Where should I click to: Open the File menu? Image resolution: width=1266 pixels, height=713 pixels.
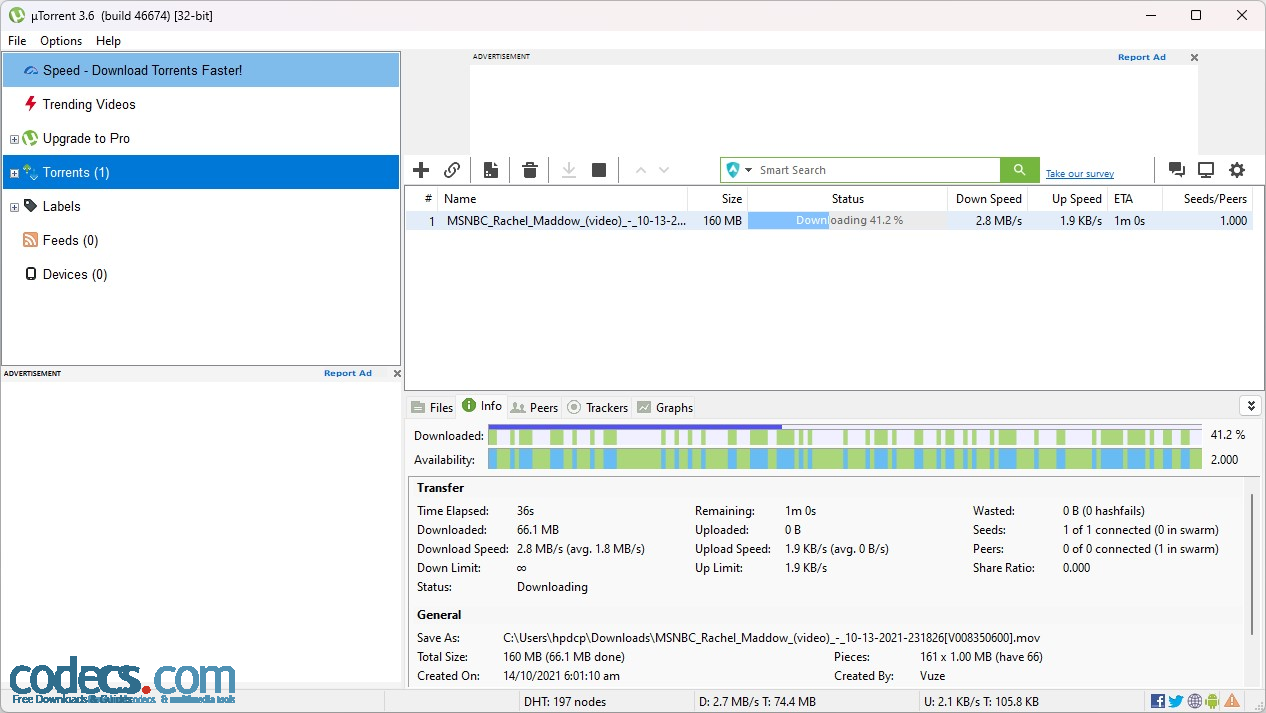[17, 41]
